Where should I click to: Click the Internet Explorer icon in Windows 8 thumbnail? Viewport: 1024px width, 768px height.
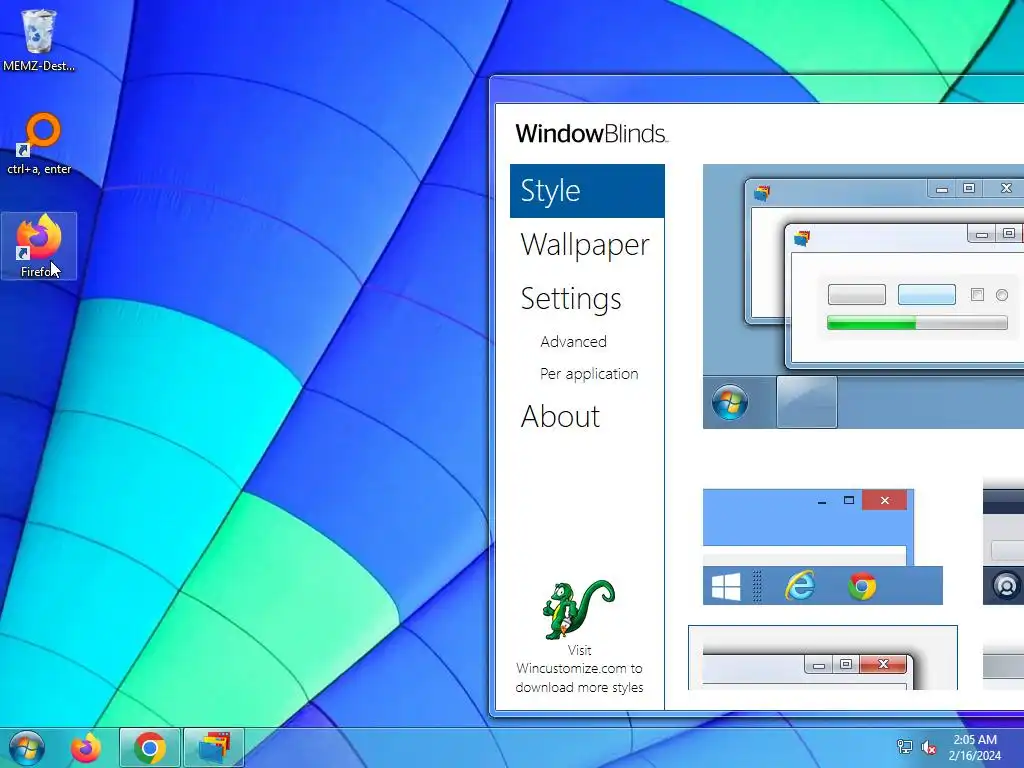pyautogui.click(x=800, y=585)
